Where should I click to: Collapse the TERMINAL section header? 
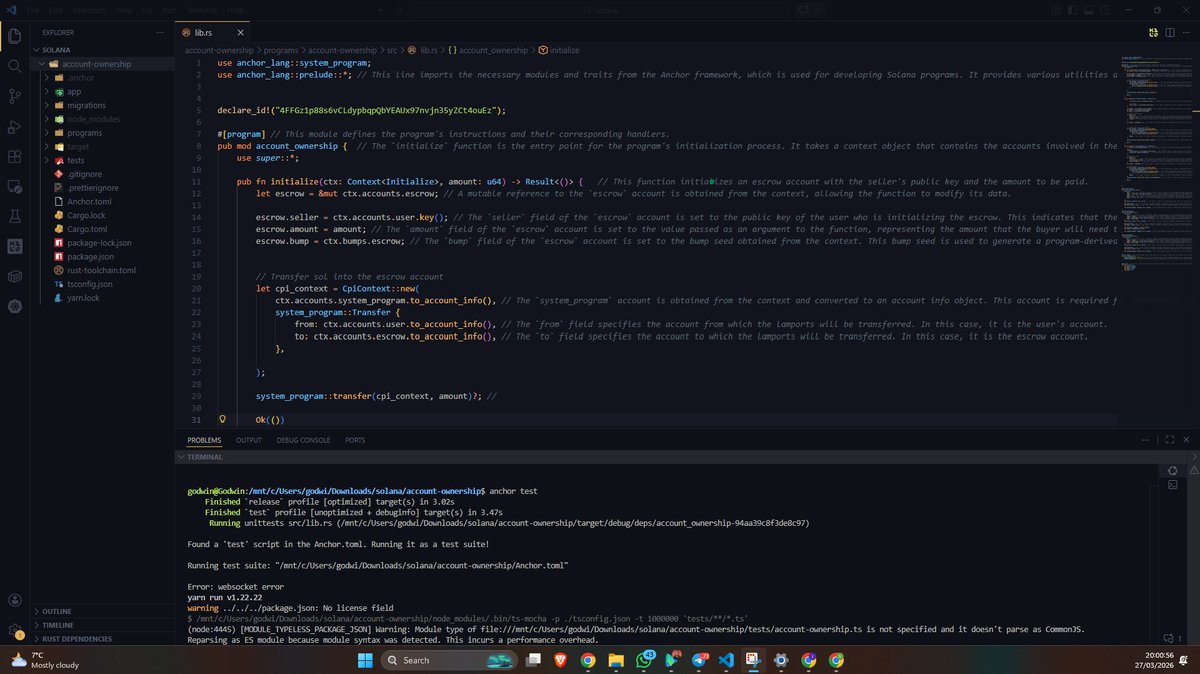click(680, 456)
